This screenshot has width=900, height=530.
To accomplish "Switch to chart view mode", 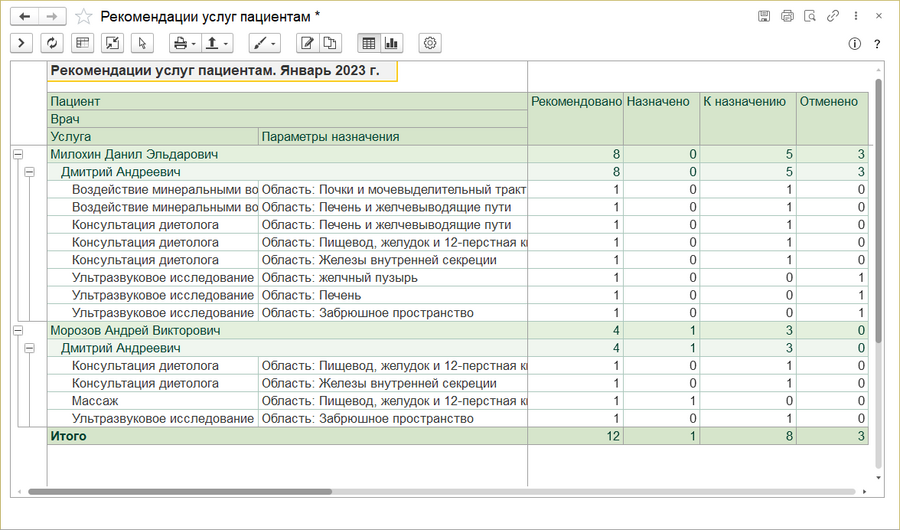I will (391, 43).
